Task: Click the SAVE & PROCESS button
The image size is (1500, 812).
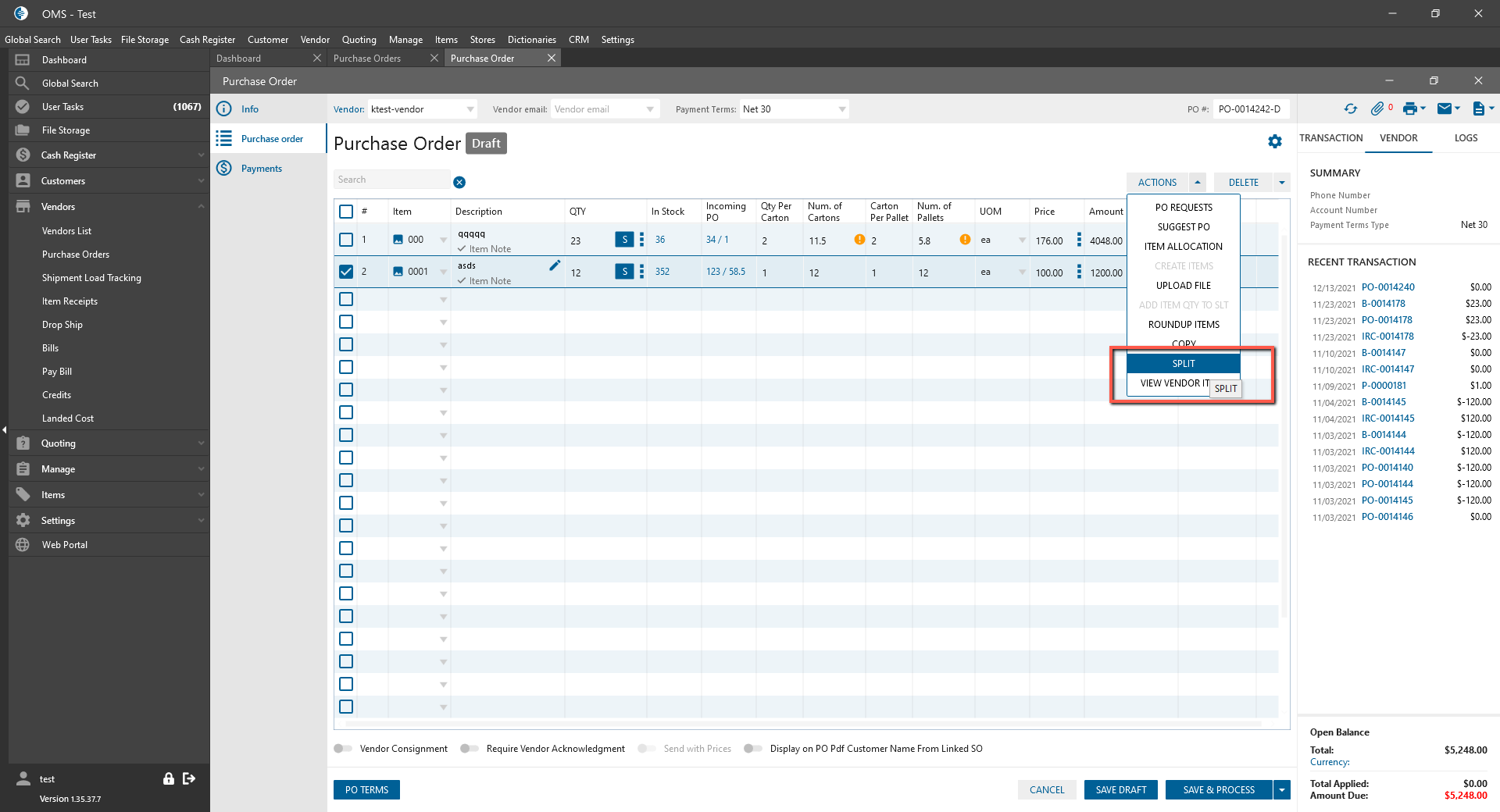Action: pyautogui.click(x=1219, y=790)
